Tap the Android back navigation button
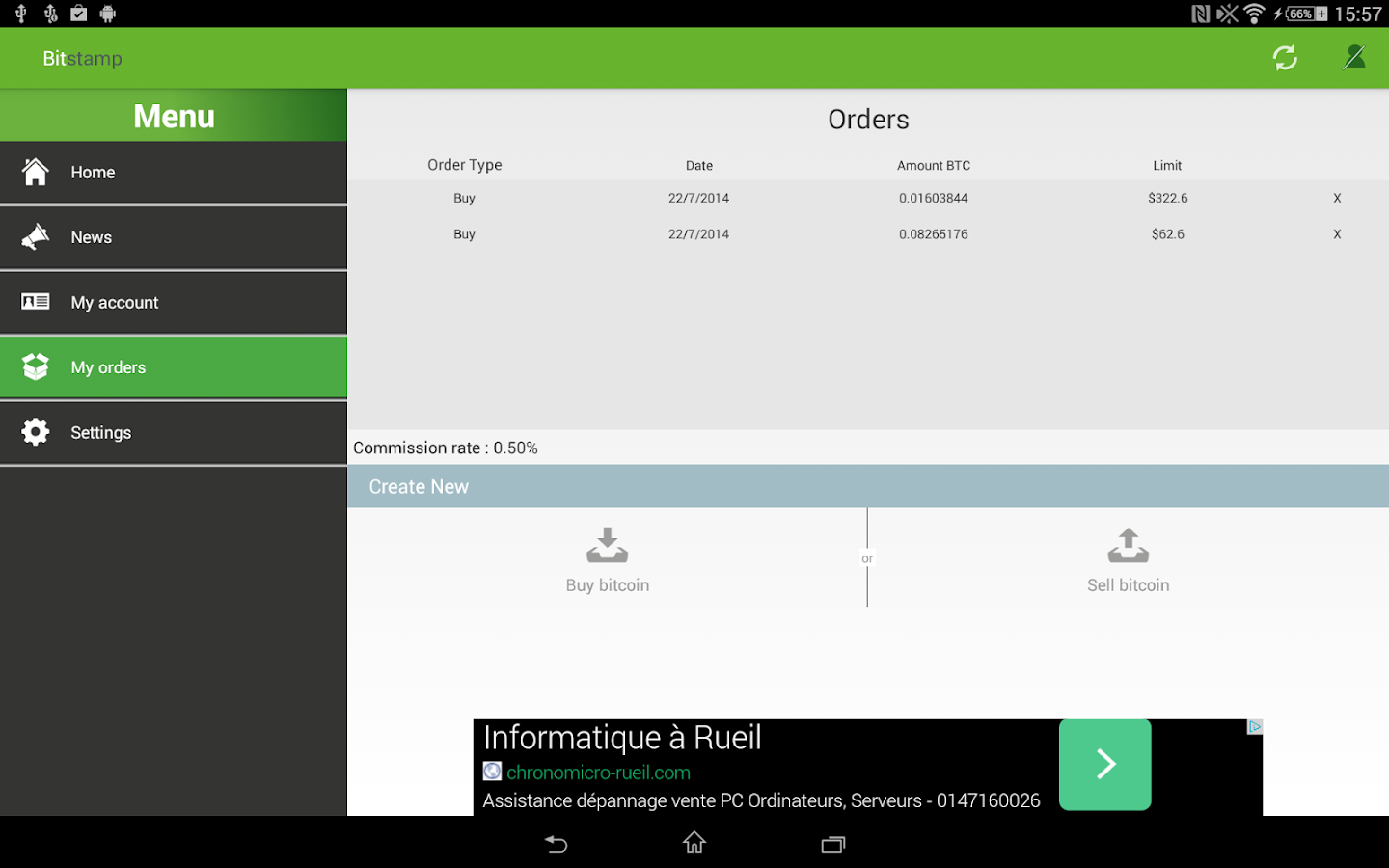 click(x=557, y=844)
